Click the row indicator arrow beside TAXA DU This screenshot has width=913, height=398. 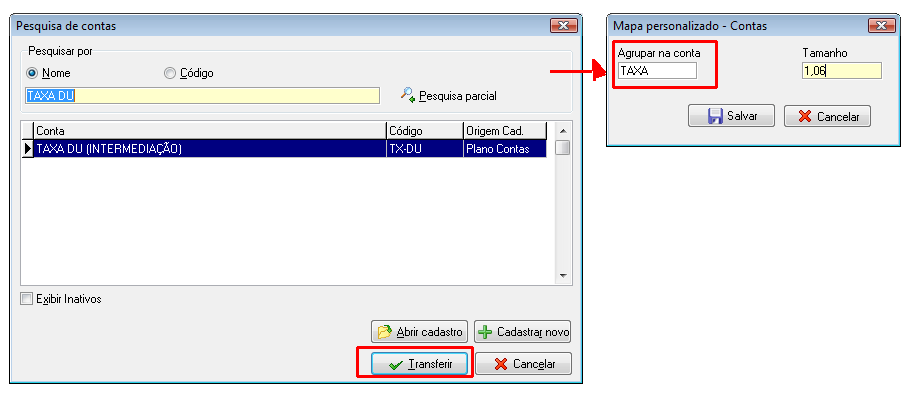[x=27, y=149]
